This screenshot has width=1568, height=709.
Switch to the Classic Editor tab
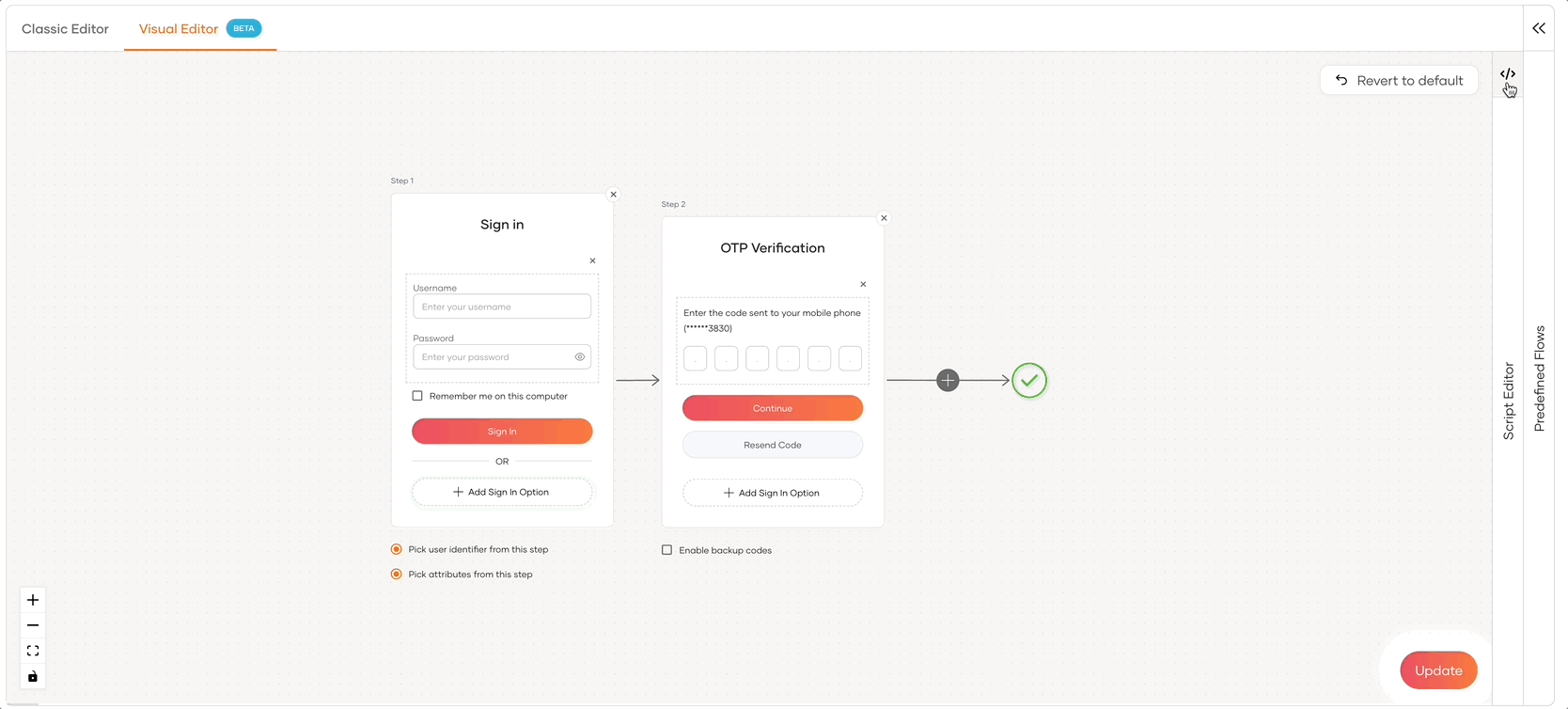tap(65, 29)
